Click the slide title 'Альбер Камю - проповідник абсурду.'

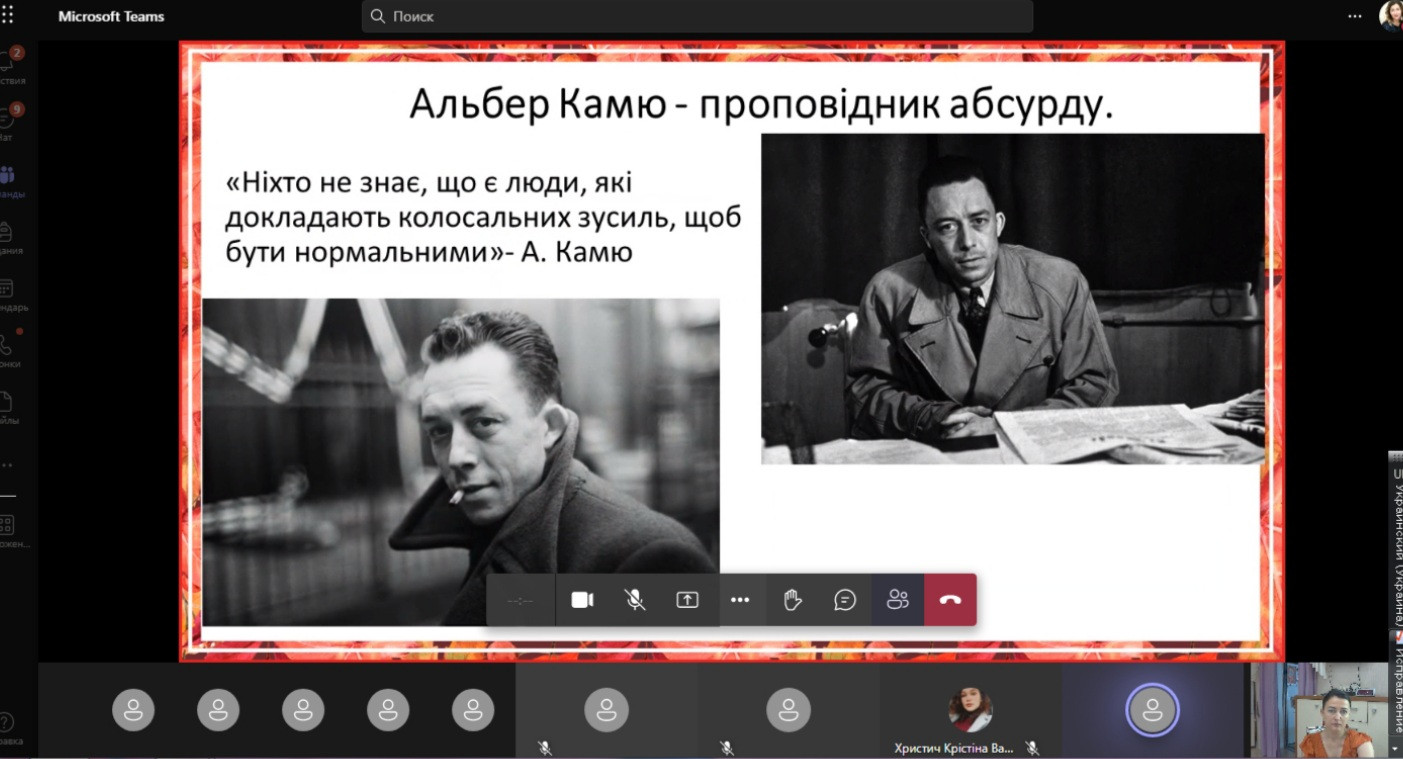pyautogui.click(x=761, y=104)
